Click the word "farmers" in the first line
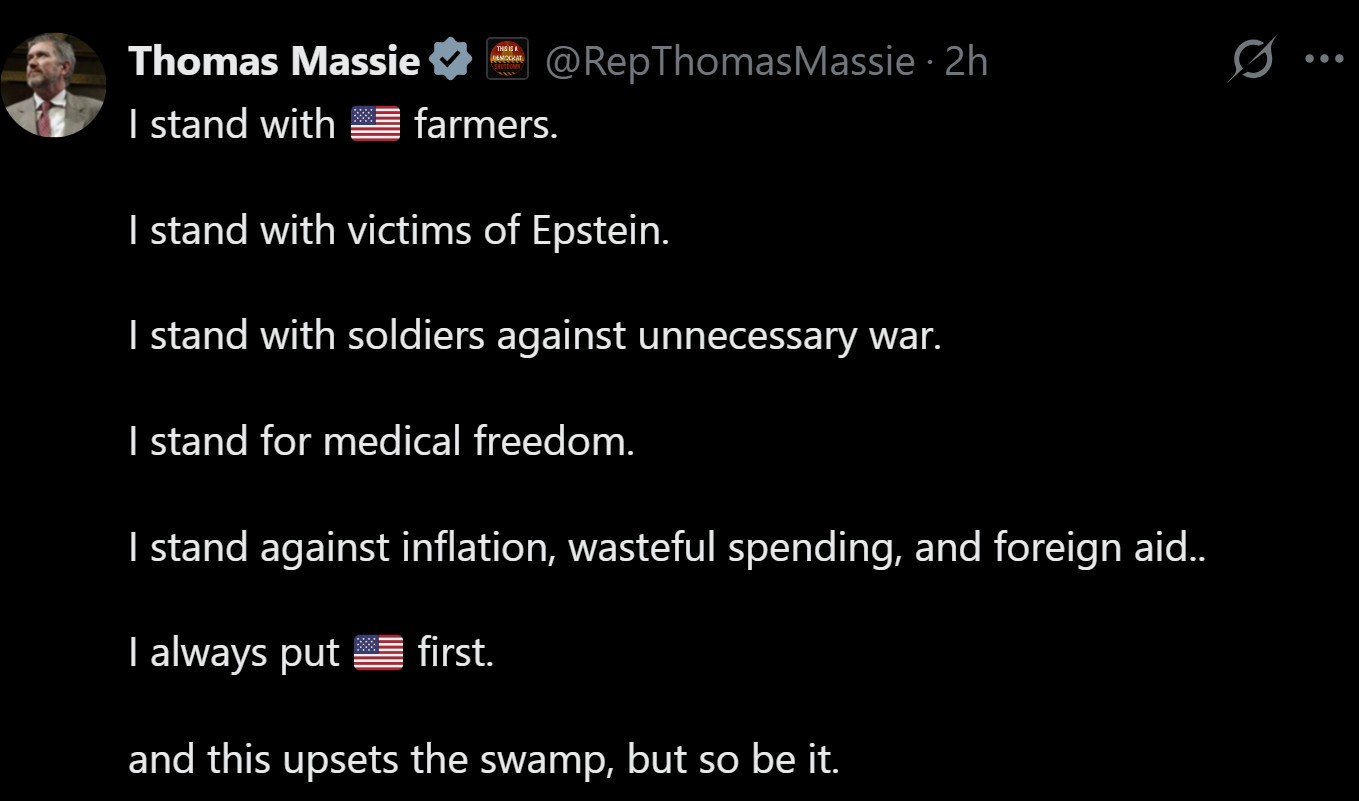 coord(485,124)
